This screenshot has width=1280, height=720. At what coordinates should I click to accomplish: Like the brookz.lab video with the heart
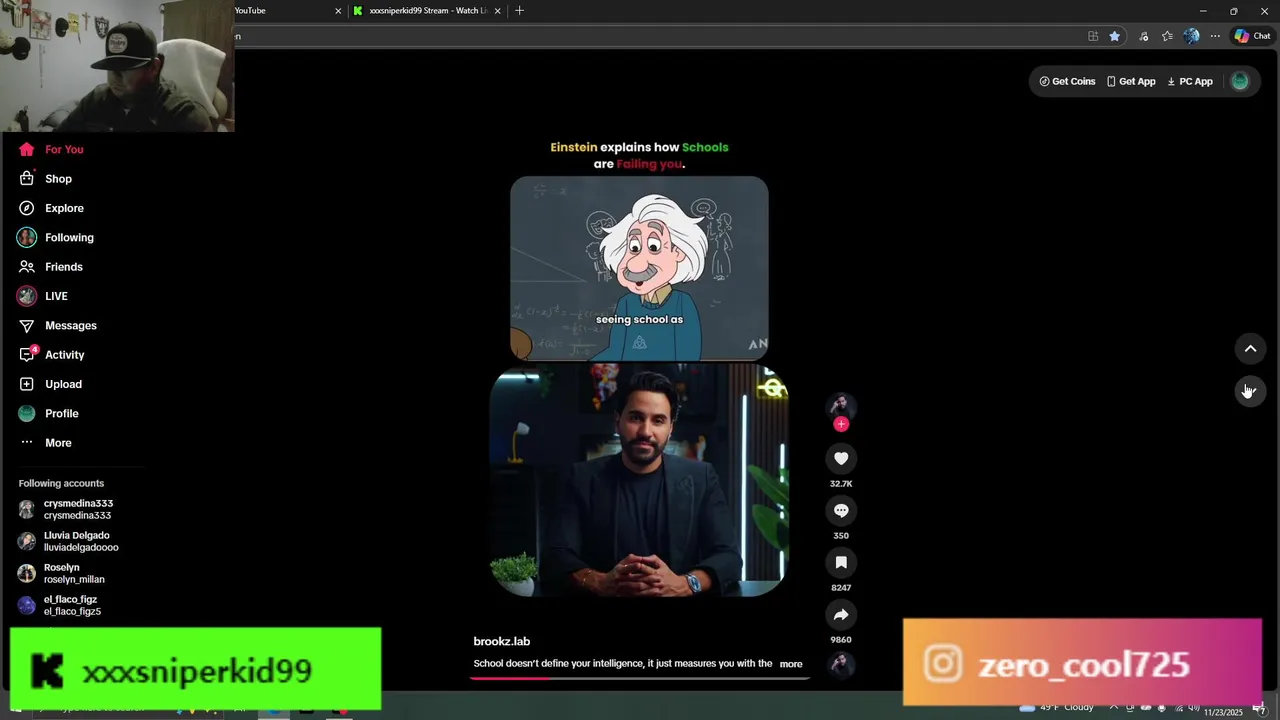tap(841, 458)
